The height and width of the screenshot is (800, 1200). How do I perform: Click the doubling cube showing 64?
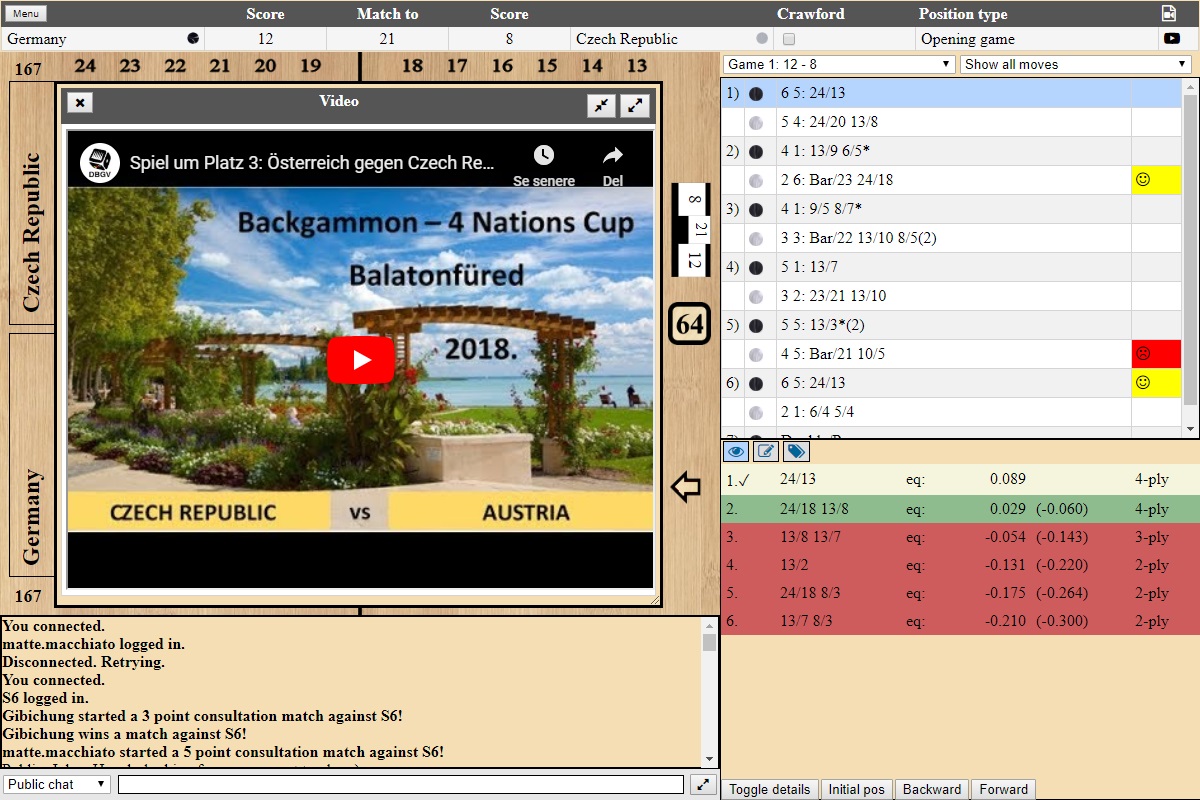point(689,323)
